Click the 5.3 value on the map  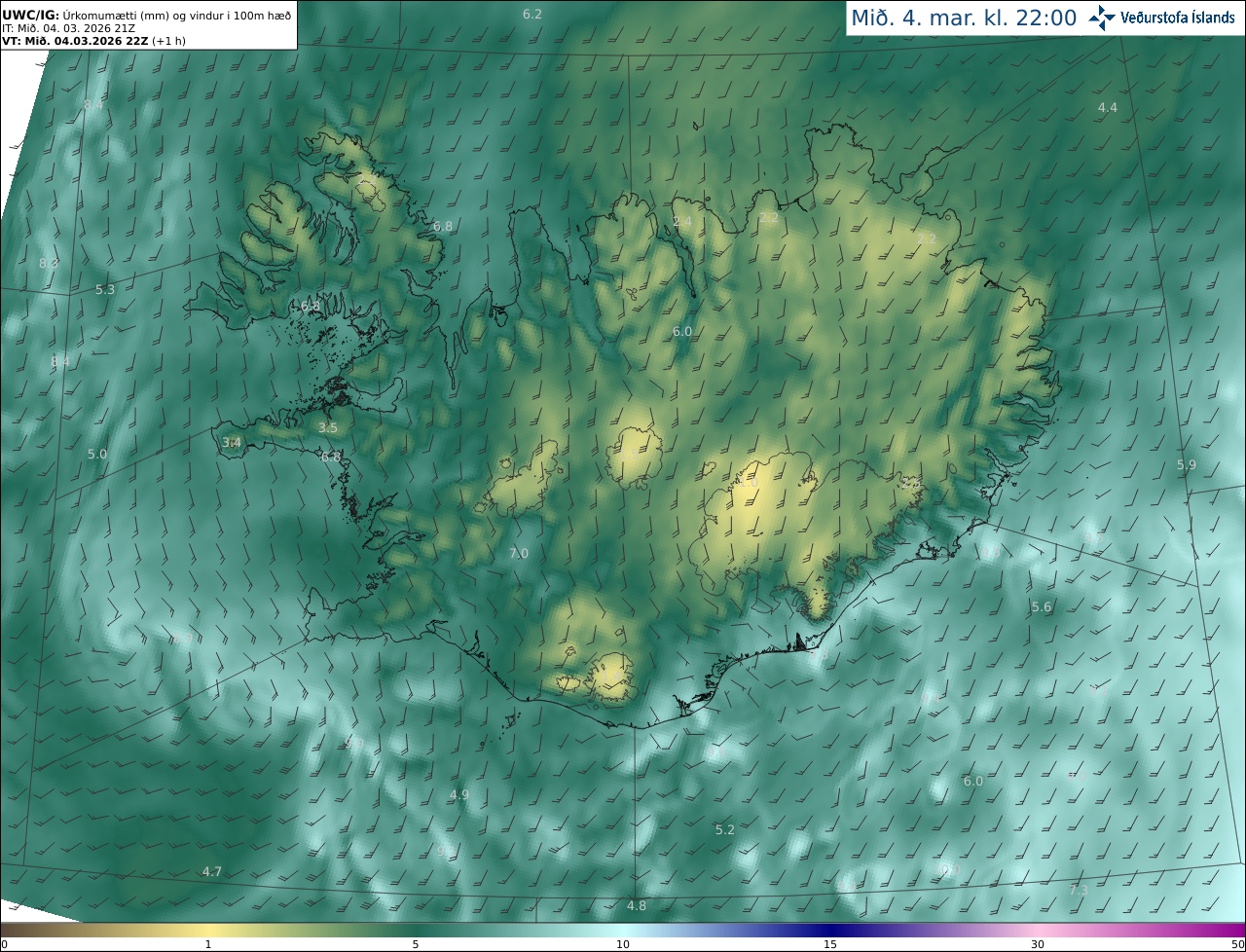click(x=105, y=289)
